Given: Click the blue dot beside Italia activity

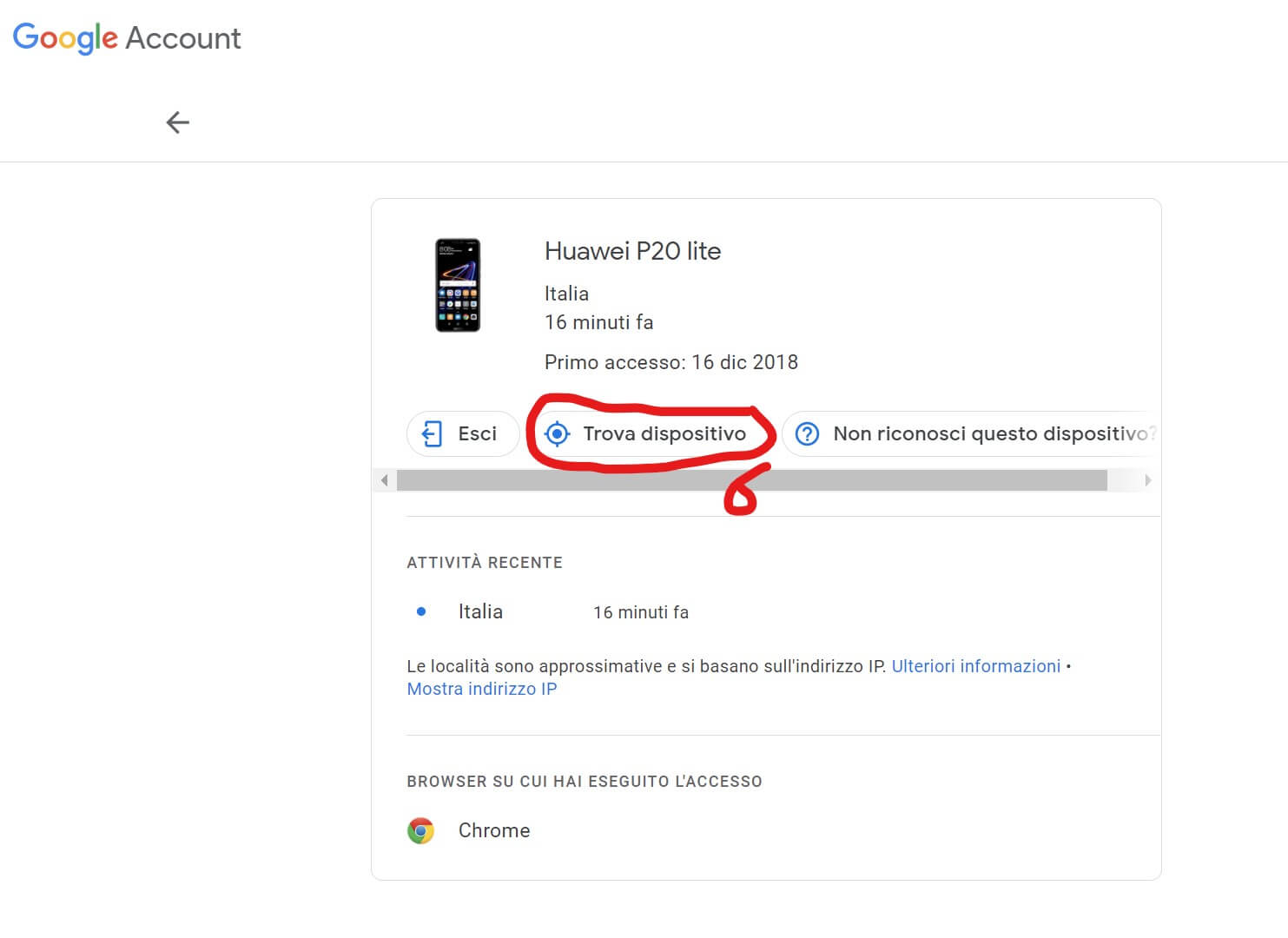Looking at the screenshot, I should (421, 611).
